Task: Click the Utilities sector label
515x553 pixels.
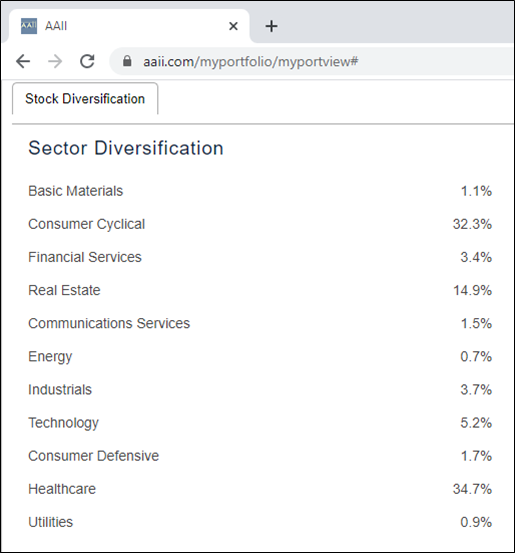Action: click(50, 522)
